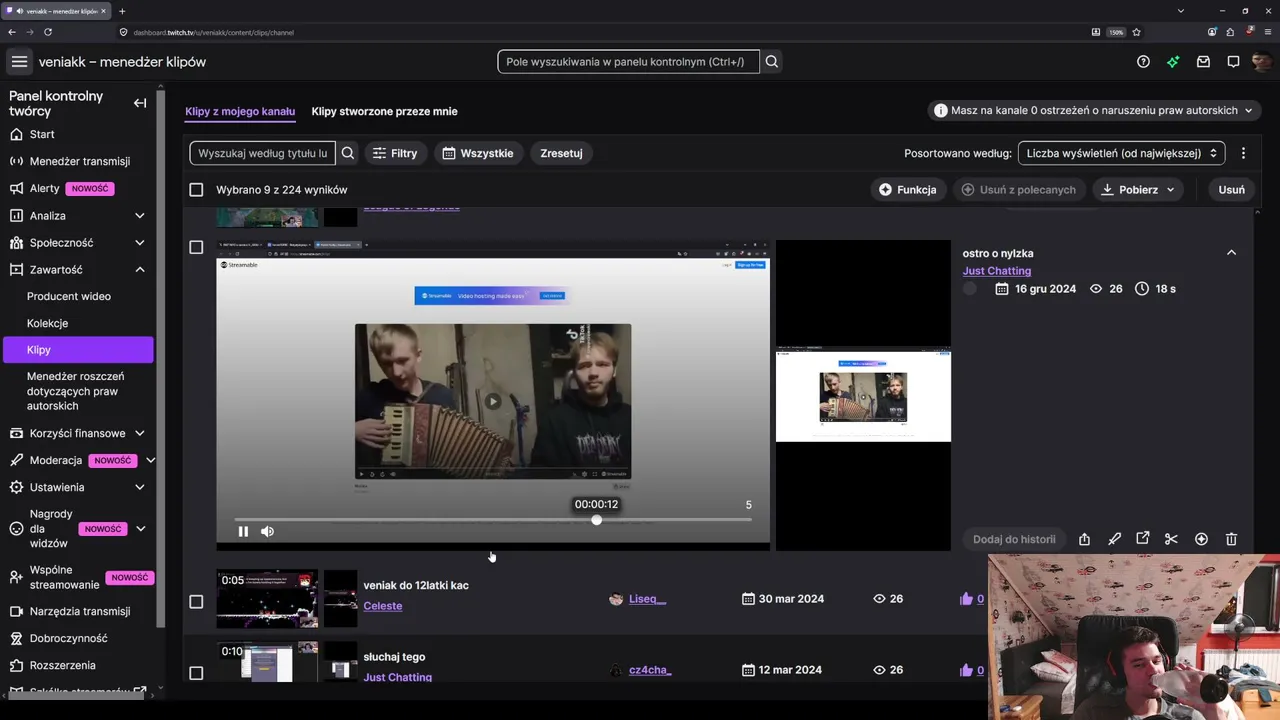Open the whispers chat bubble icon
The height and width of the screenshot is (720, 1280).
1233,62
